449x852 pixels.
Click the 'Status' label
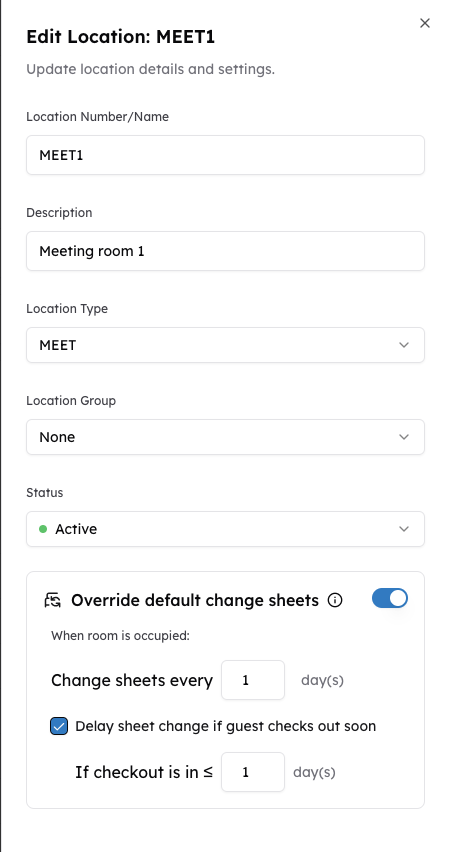[45, 492]
